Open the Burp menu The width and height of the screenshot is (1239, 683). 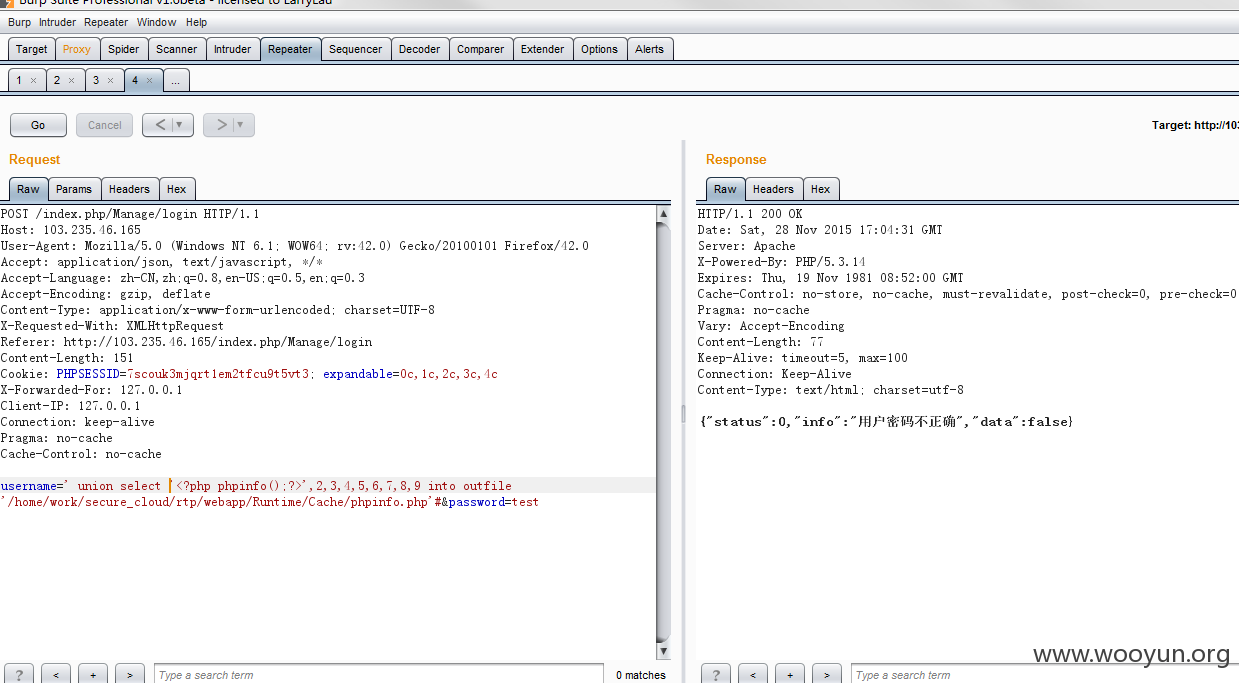pos(19,22)
